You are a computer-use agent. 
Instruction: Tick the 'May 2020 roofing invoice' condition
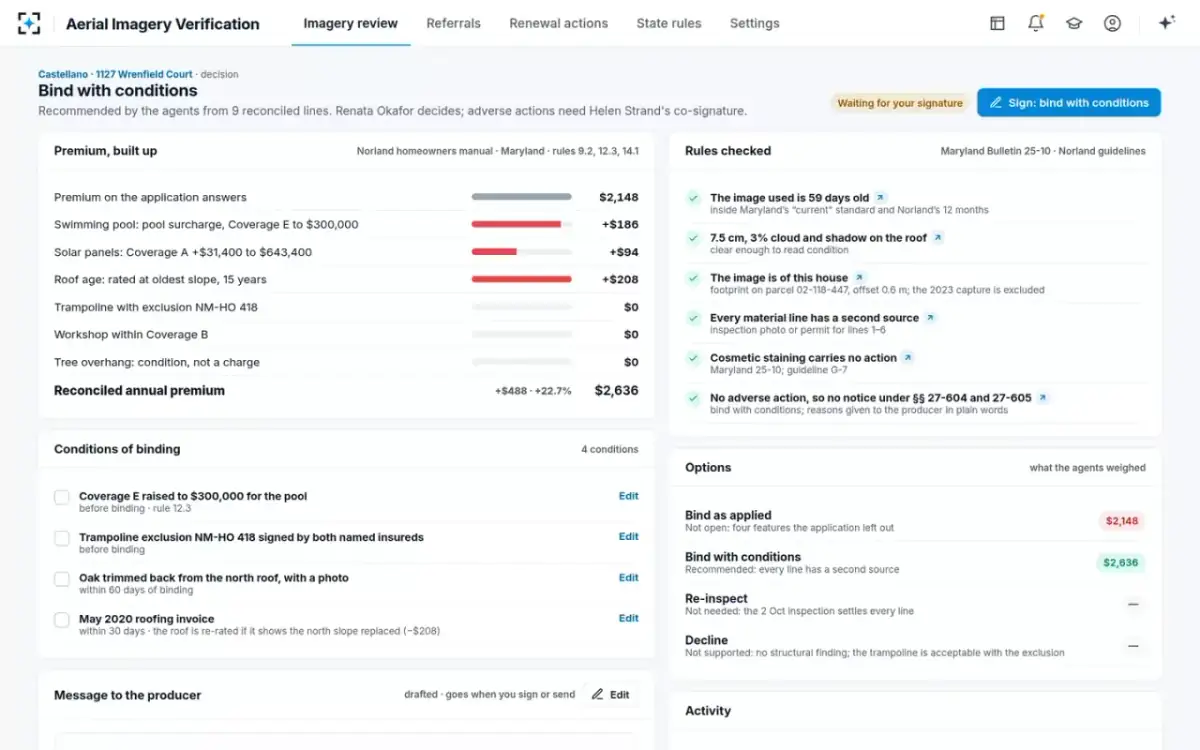(62, 620)
